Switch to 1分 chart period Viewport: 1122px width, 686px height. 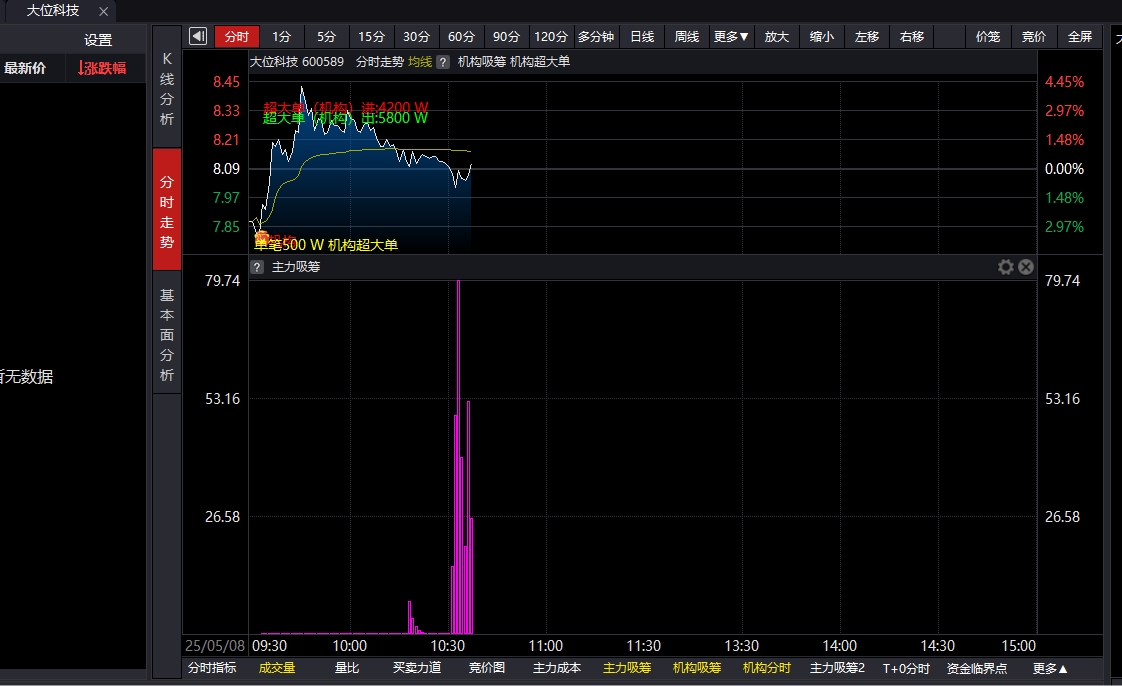[x=281, y=36]
